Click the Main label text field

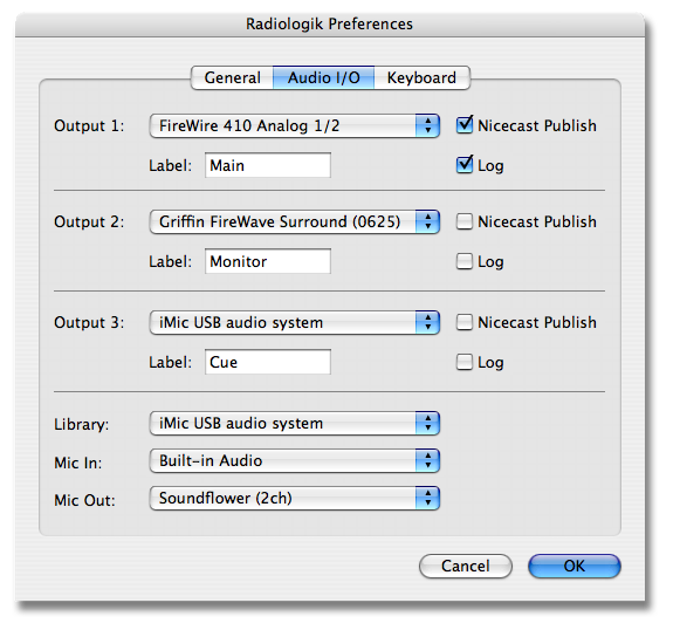point(268,165)
